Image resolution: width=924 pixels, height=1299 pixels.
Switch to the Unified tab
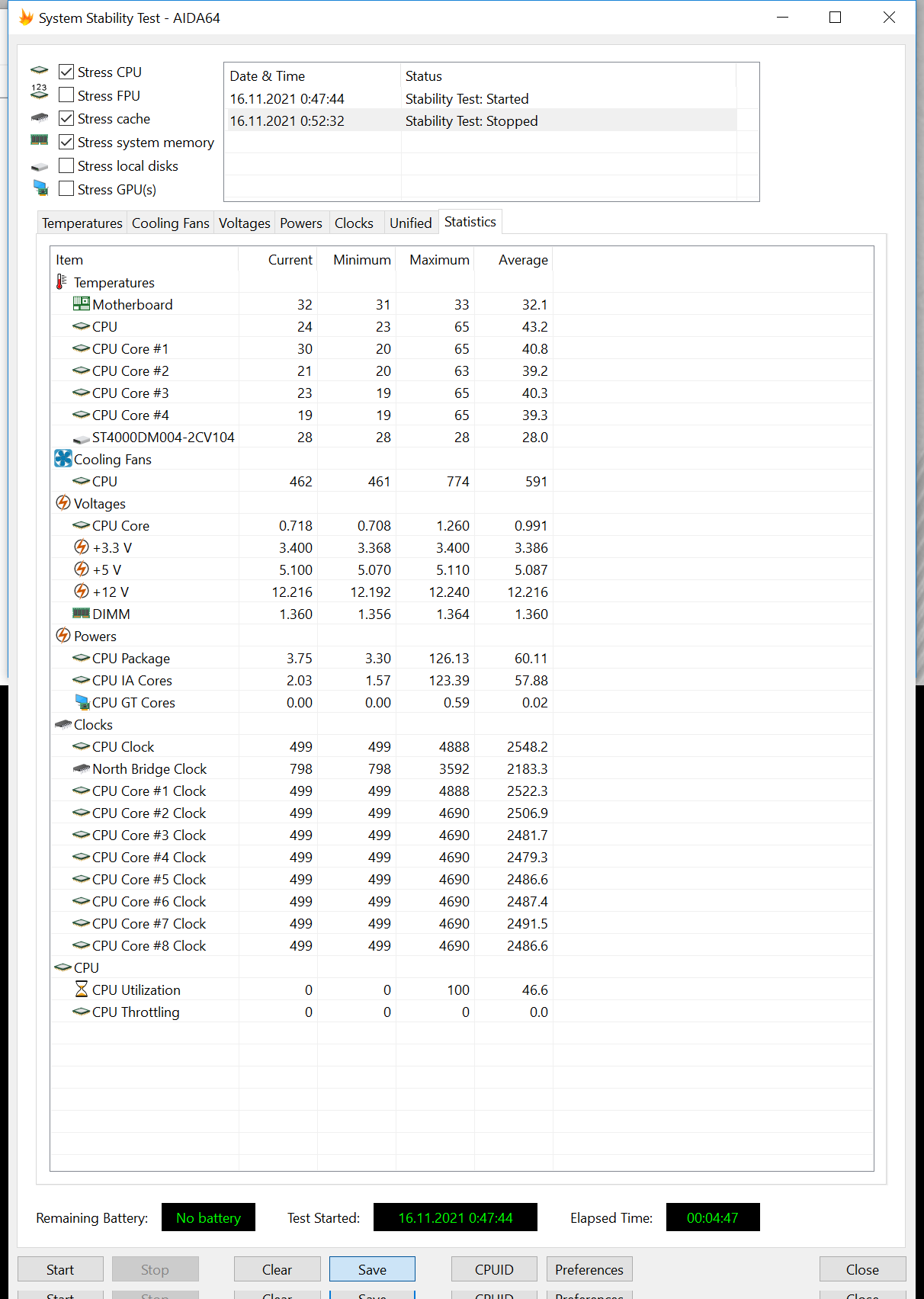point(411,223)
